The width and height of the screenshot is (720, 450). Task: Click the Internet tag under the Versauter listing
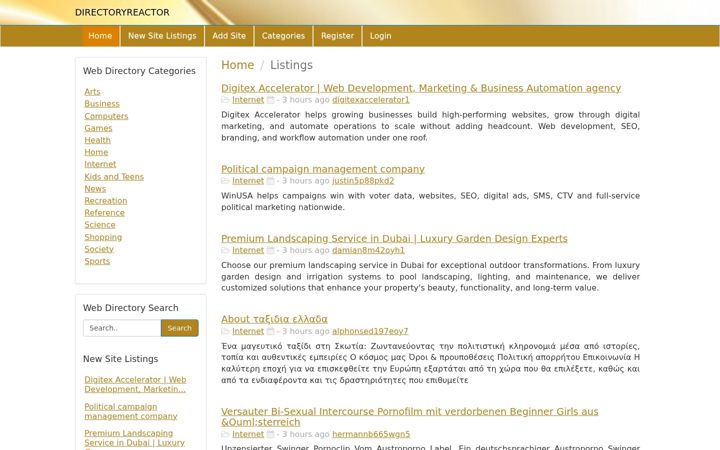tap(248, 434)
